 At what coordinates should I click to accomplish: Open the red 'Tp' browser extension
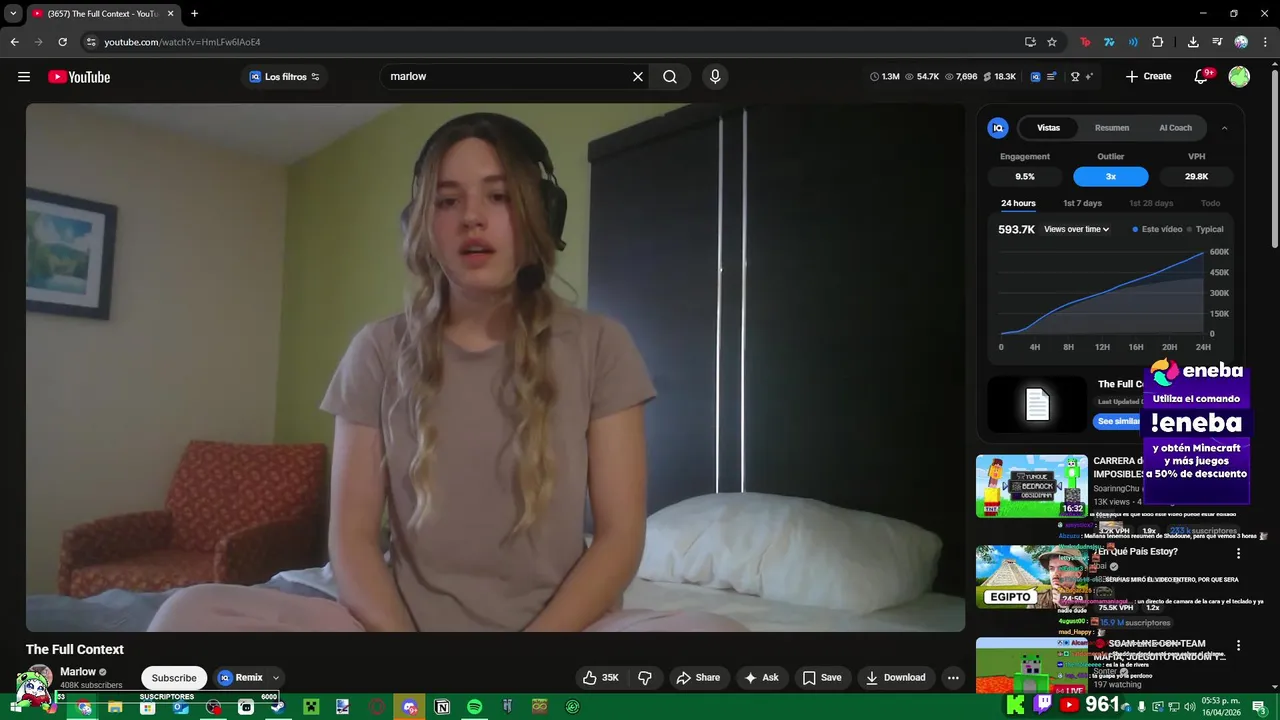point(1085,42)
